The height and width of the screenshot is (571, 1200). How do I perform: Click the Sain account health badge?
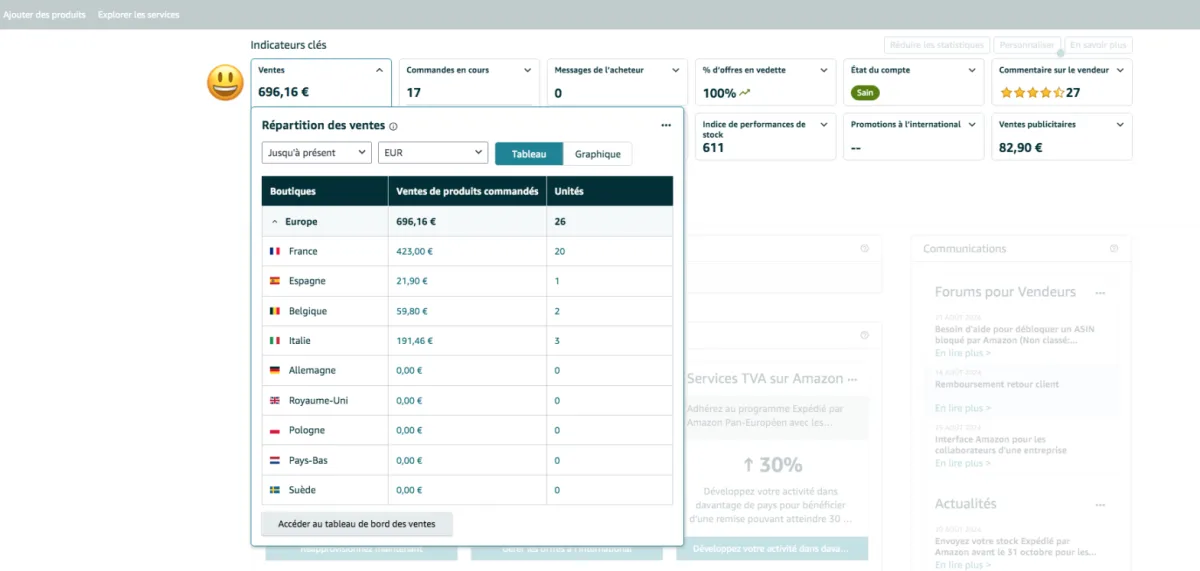coord(865,93)
